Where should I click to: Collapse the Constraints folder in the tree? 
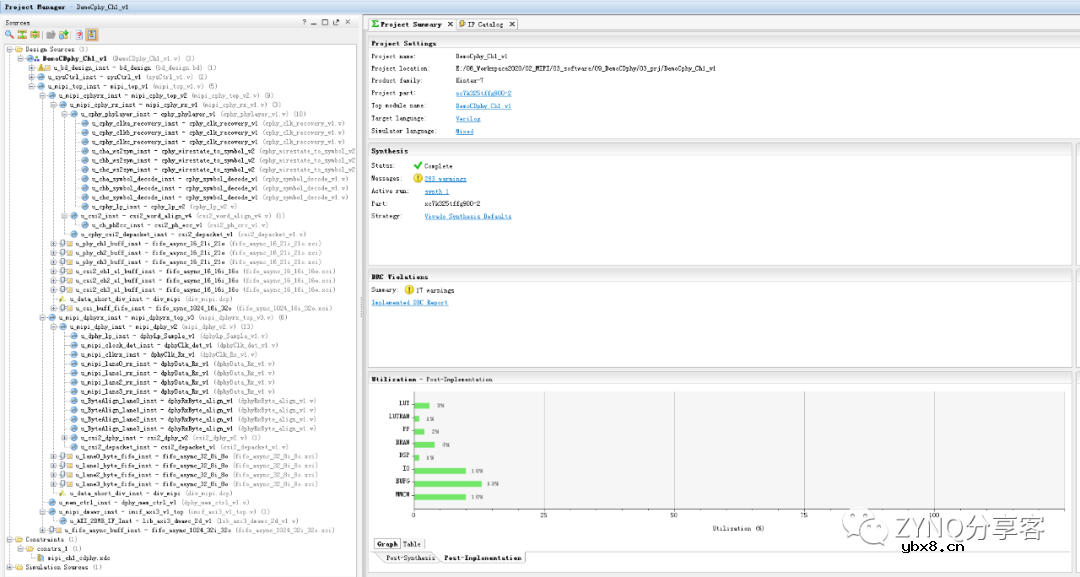tap(9, 539)
